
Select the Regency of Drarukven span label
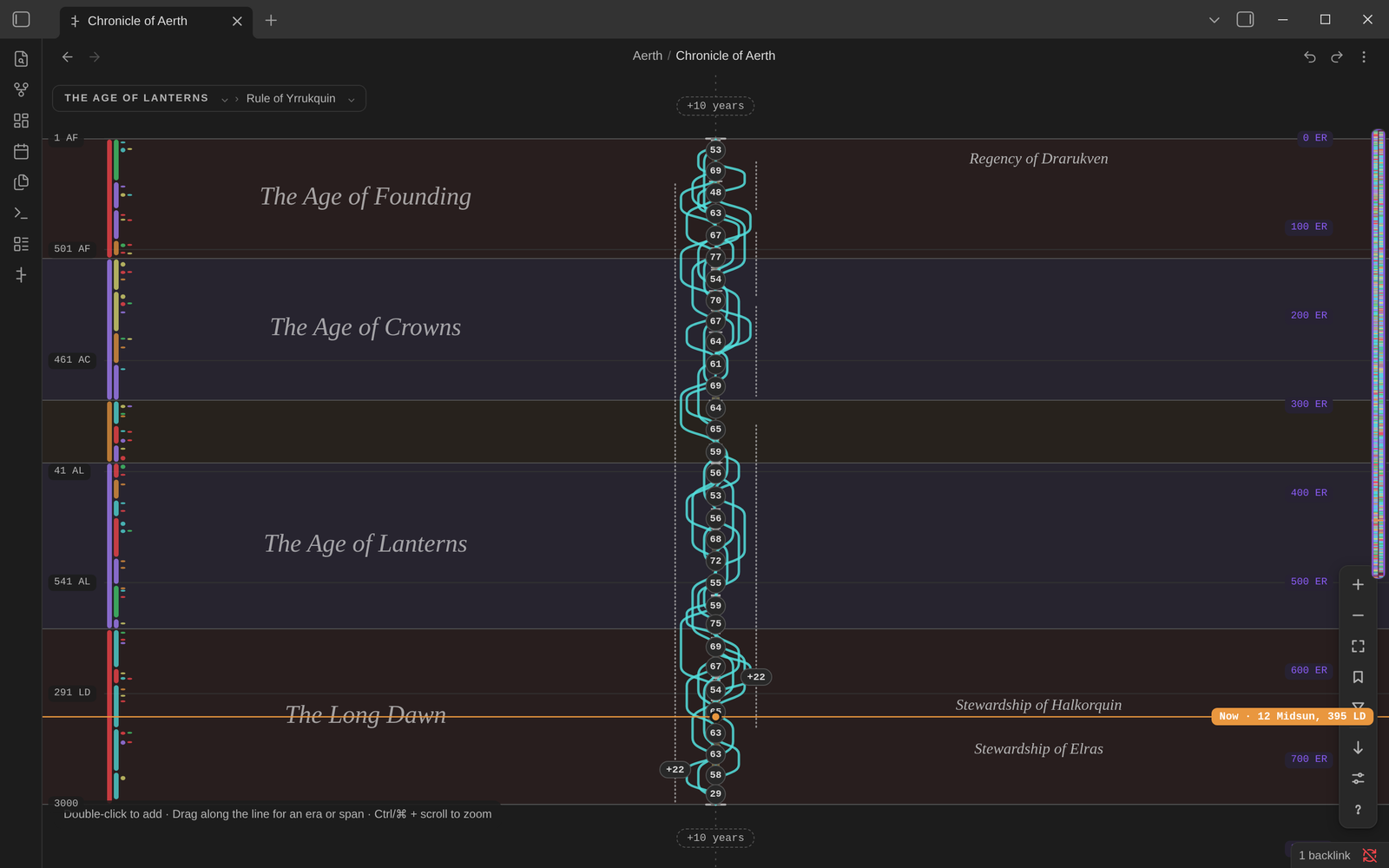(1038, 159)
